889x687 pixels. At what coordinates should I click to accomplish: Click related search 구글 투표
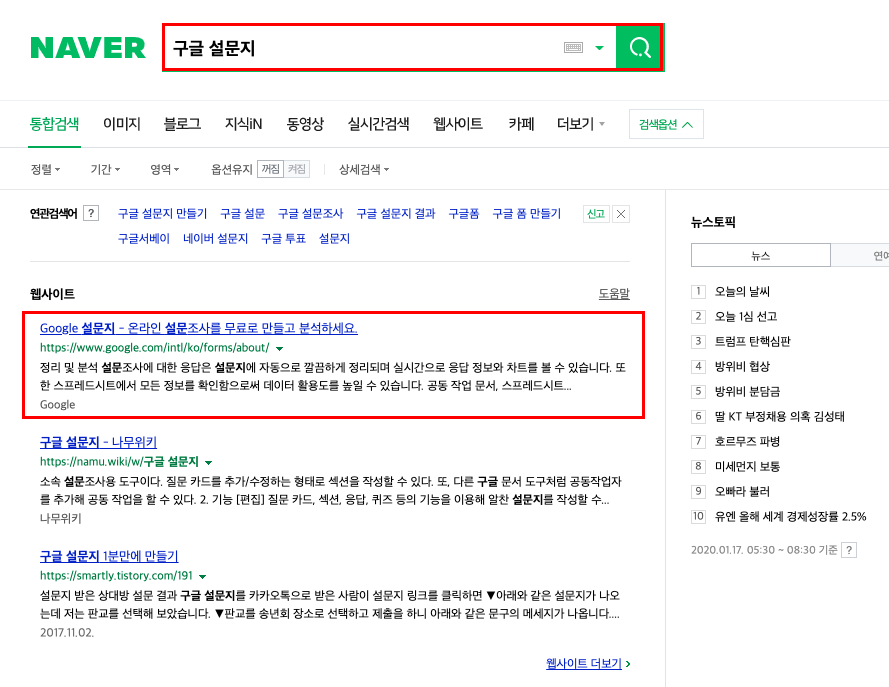pos(283,239)
